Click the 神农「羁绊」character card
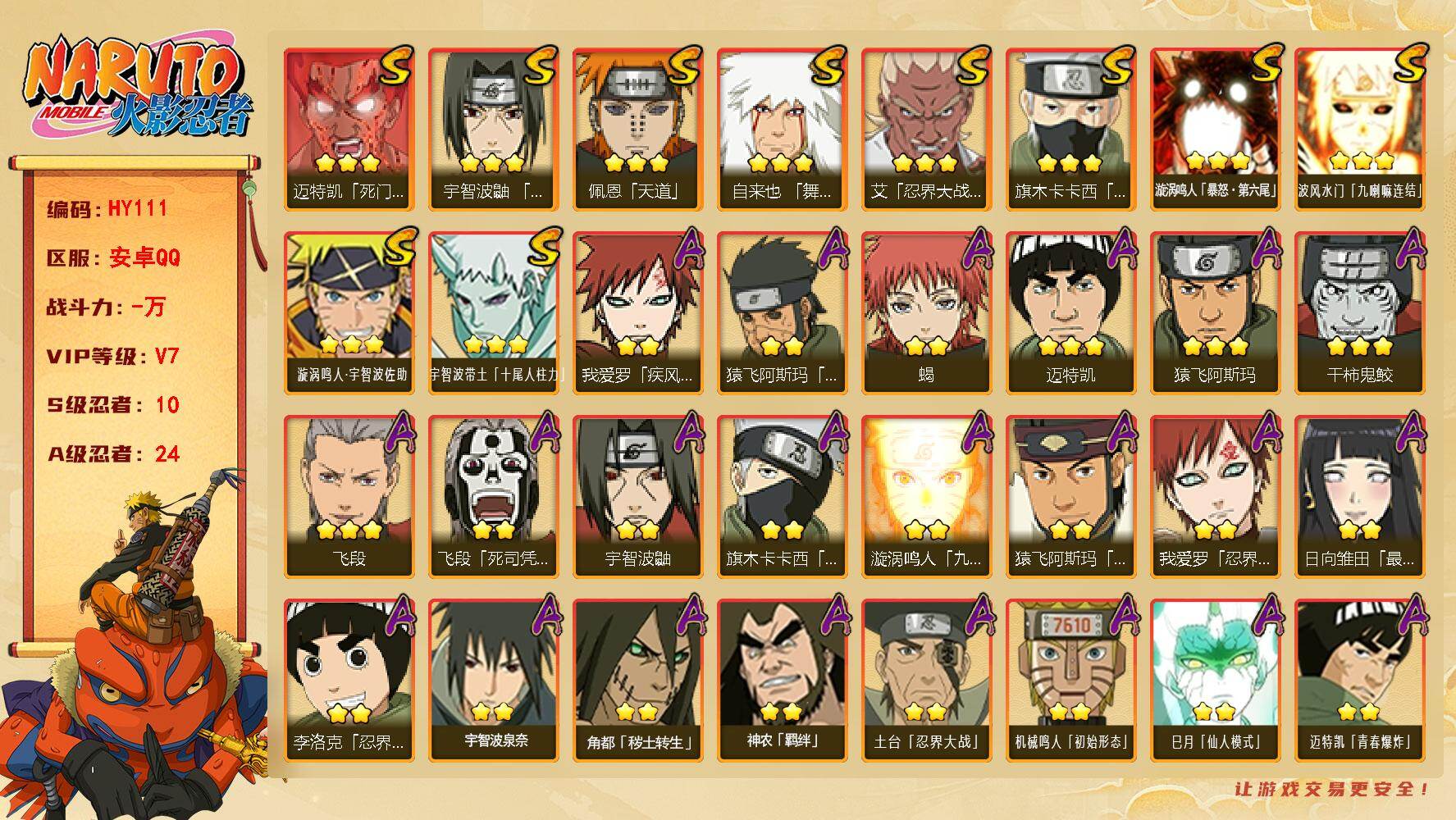This screenshot has height=820, width=1456. (782, 680)
